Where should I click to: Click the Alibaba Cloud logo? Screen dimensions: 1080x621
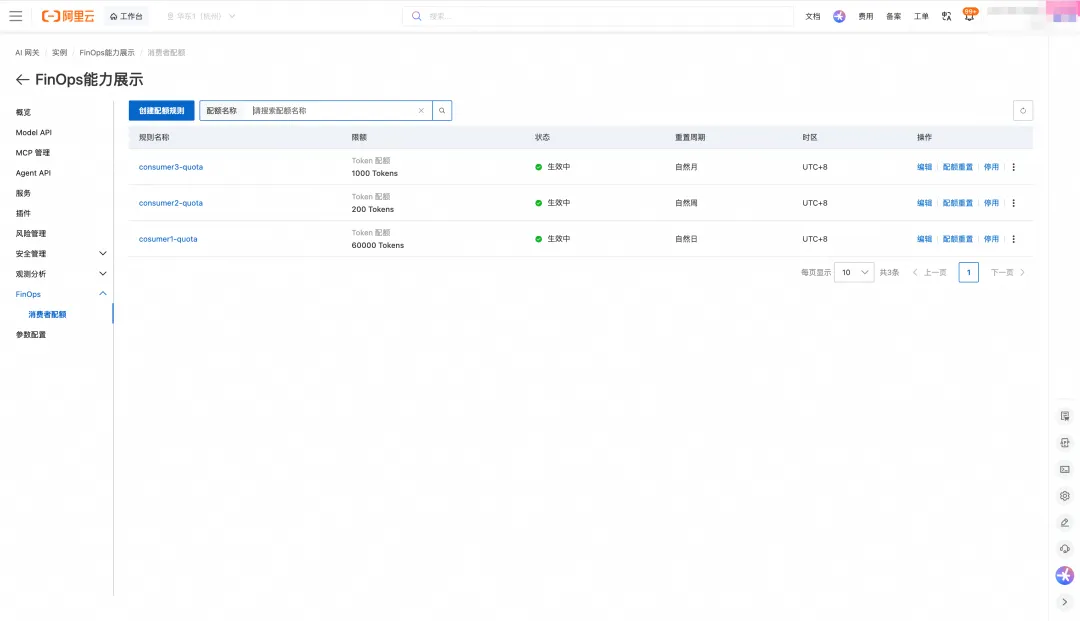(68, 16)
